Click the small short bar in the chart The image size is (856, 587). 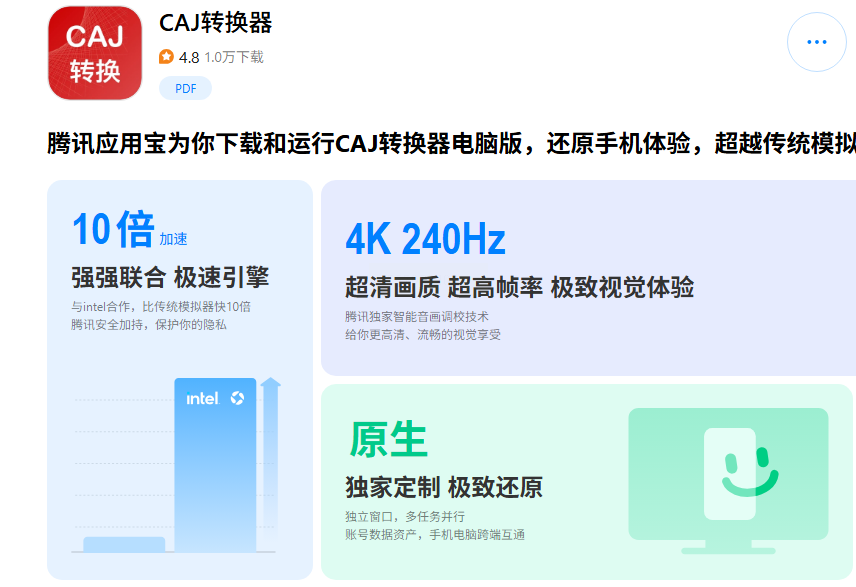point(124,544)
